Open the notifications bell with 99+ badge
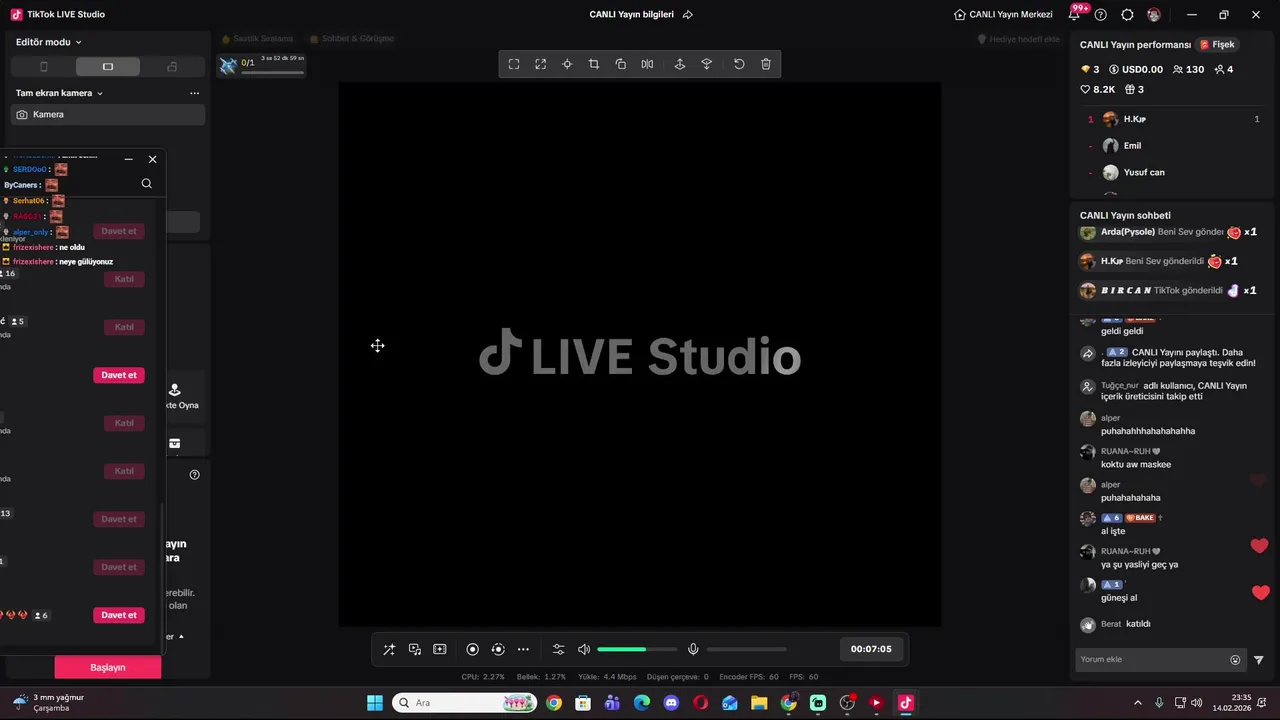1280x720 pixels. (1075, 14)
